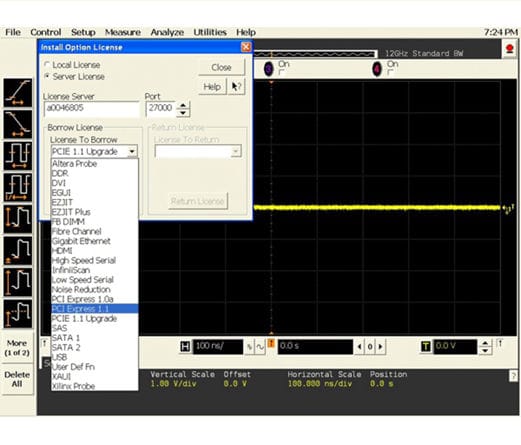Click the Delete All button
The width and height of the screenshot is (521, 445).
click(x=17, y=379)
